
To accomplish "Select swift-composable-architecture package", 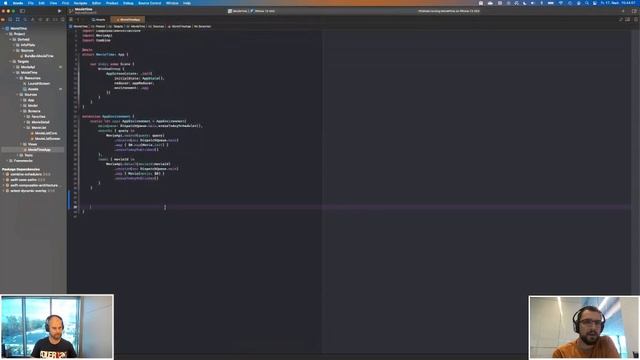I will [x=31, y=185].
